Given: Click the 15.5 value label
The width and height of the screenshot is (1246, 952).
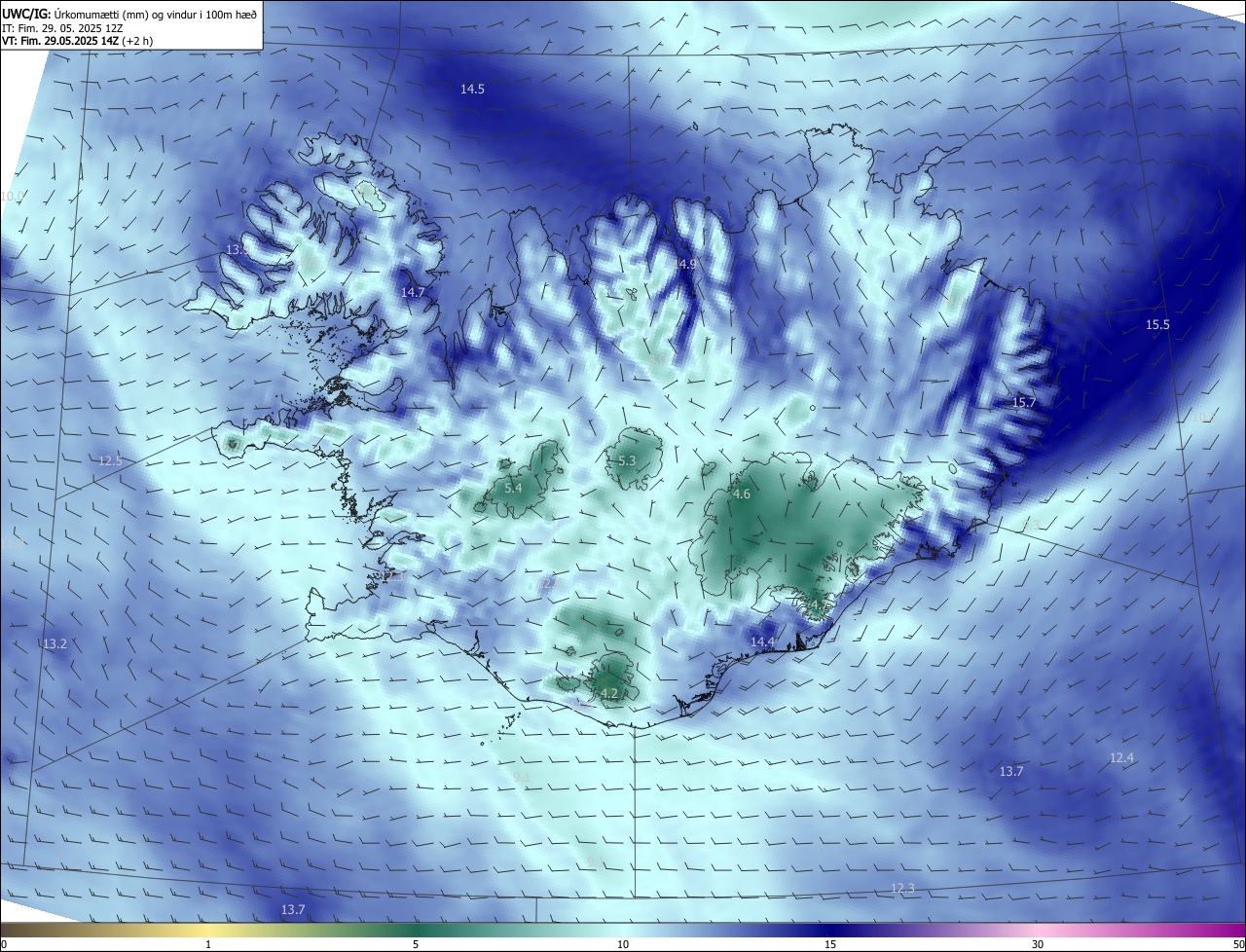Looking at the screenshot, I should [x=1157, y=324].
